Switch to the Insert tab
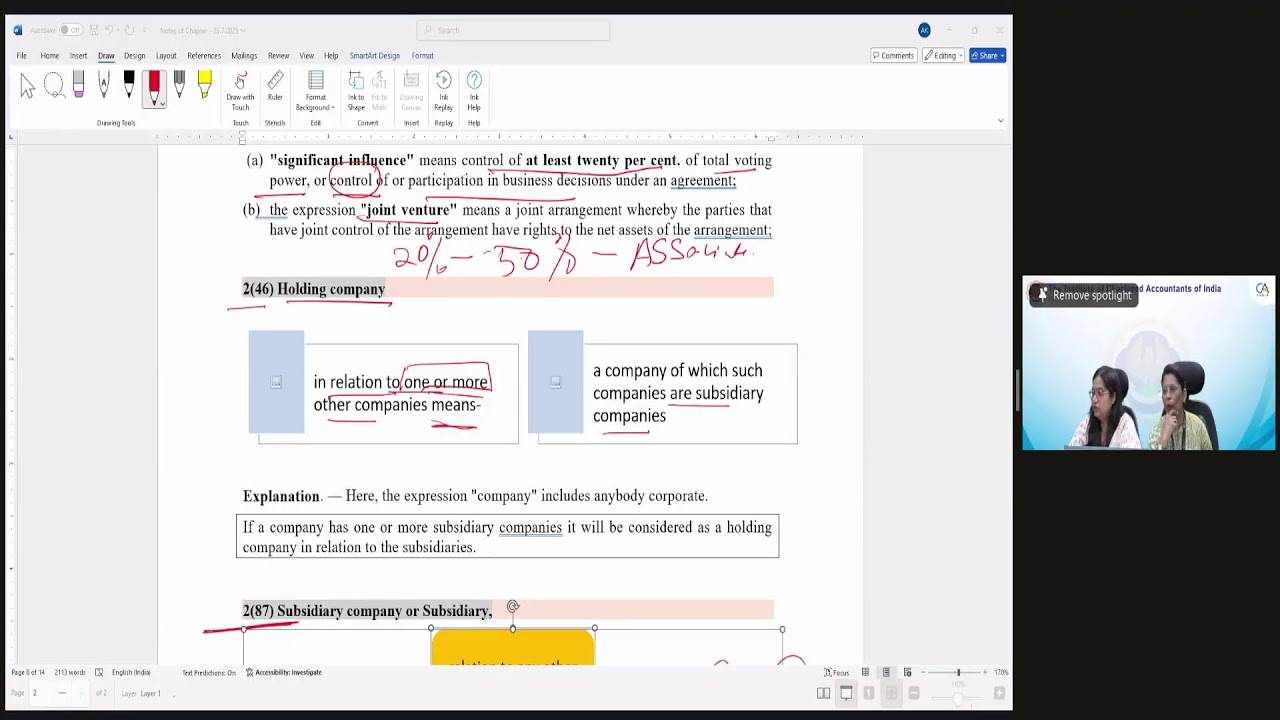1280x720 pixels. (78, 56)
